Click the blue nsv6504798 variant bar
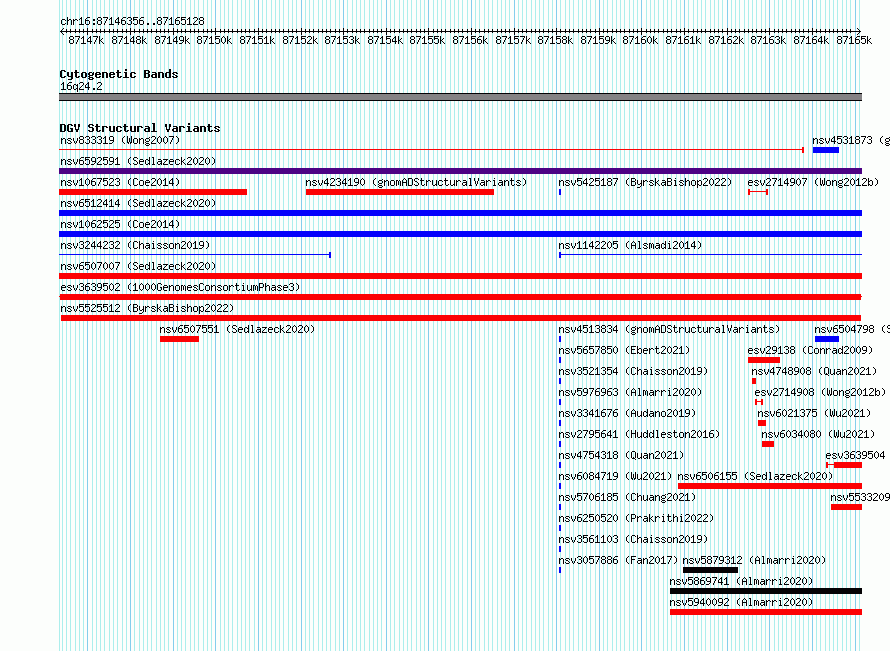 pos(827,339)
